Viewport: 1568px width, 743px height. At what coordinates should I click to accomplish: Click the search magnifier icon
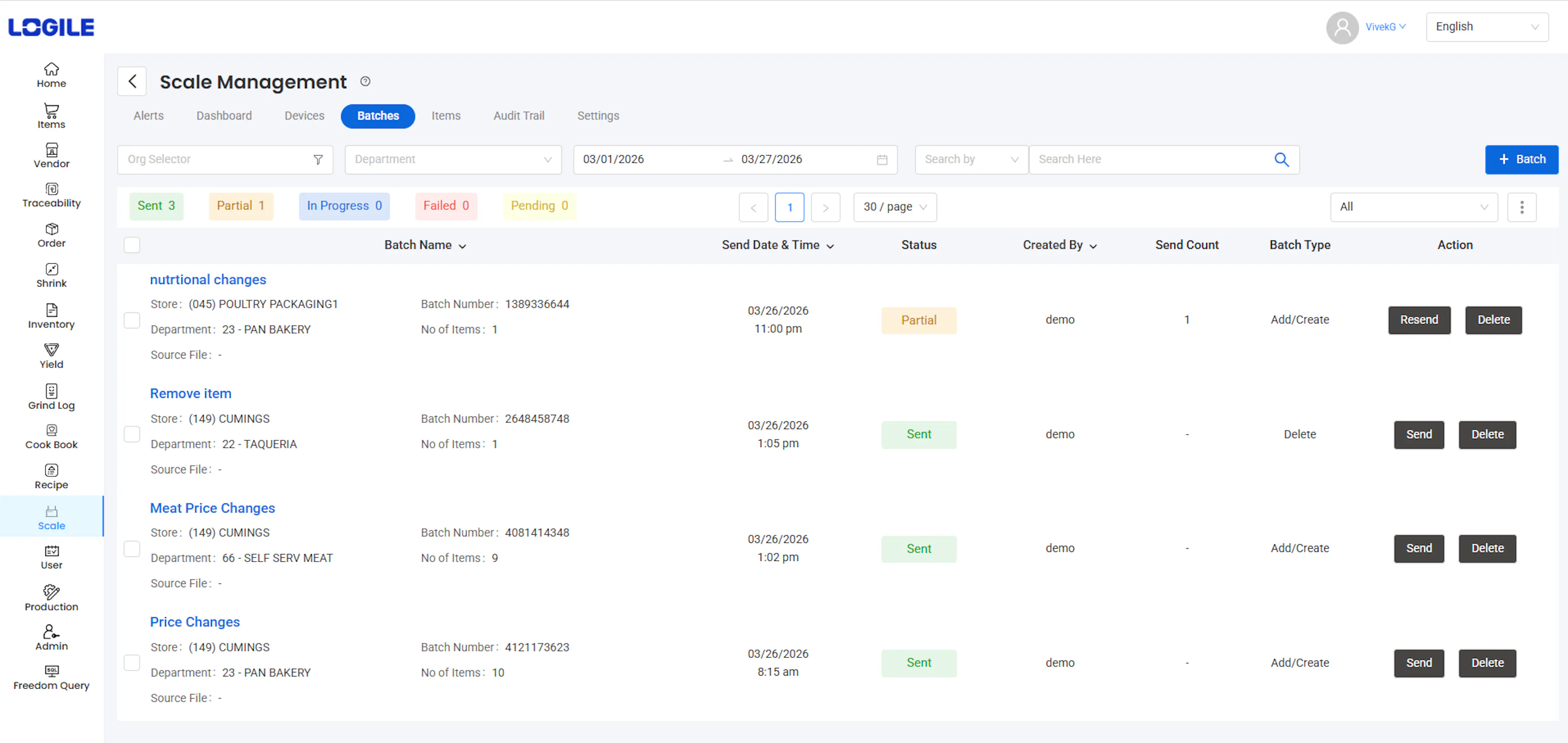tap(1281, 160)
